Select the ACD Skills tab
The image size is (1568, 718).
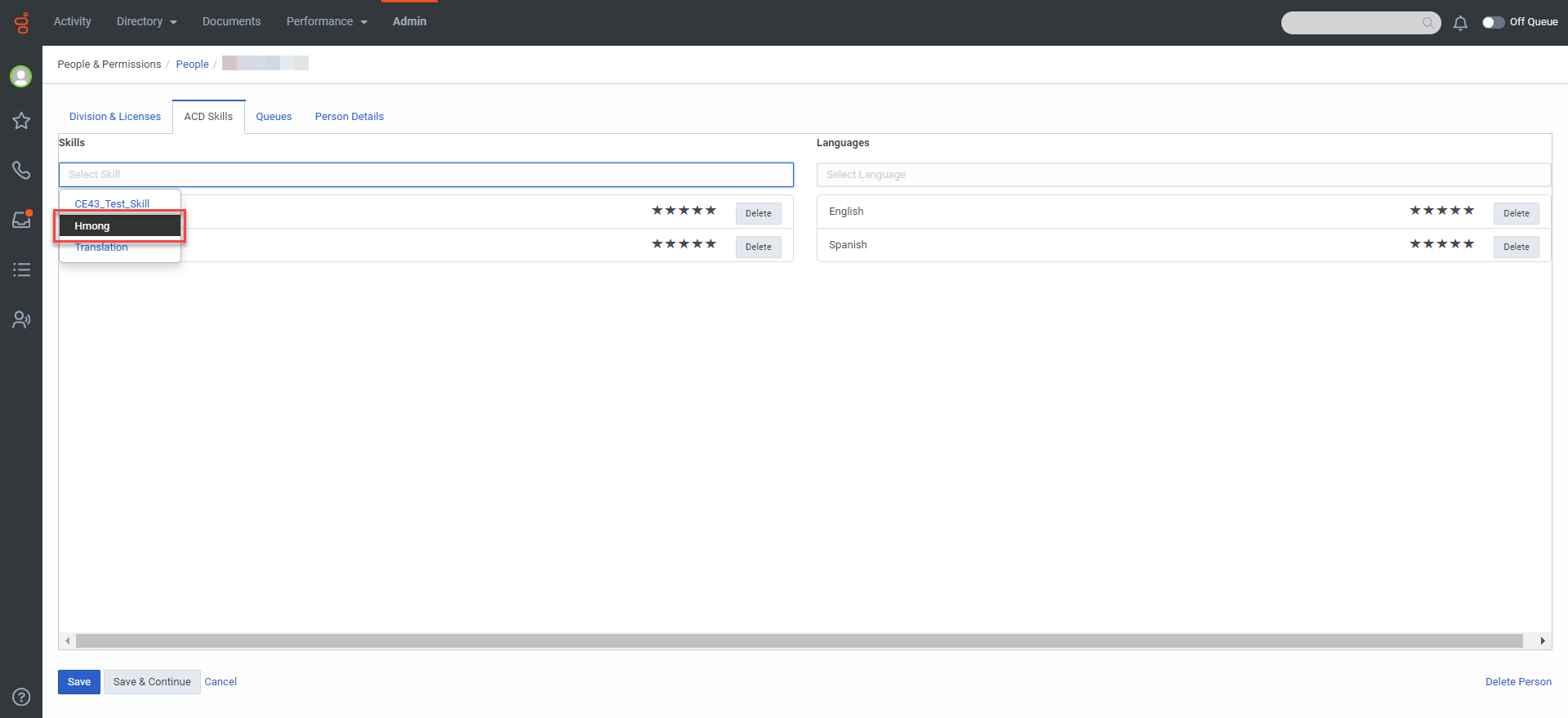208,117
